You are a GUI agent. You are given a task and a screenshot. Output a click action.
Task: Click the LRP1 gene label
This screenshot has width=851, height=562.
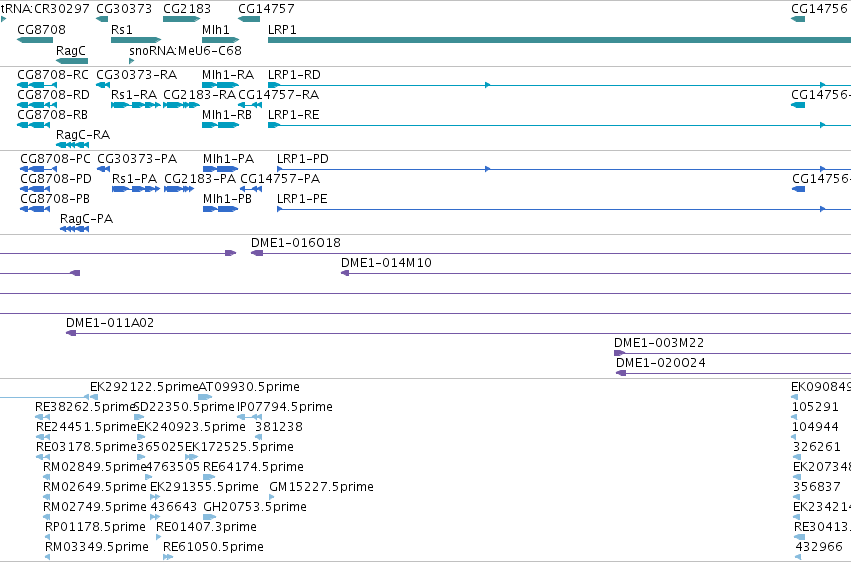[x=282, y=30]
